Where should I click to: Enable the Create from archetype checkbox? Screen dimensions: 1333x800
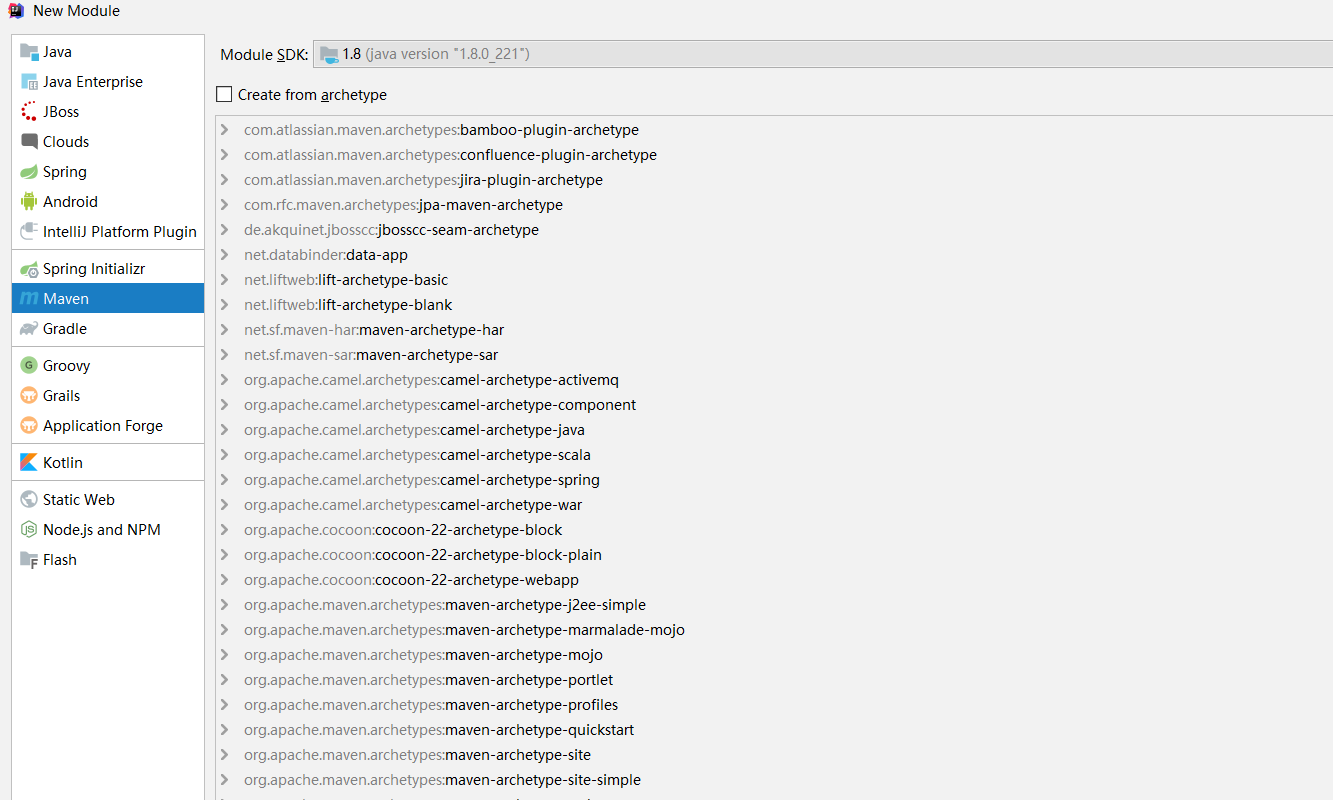(224, 95)
